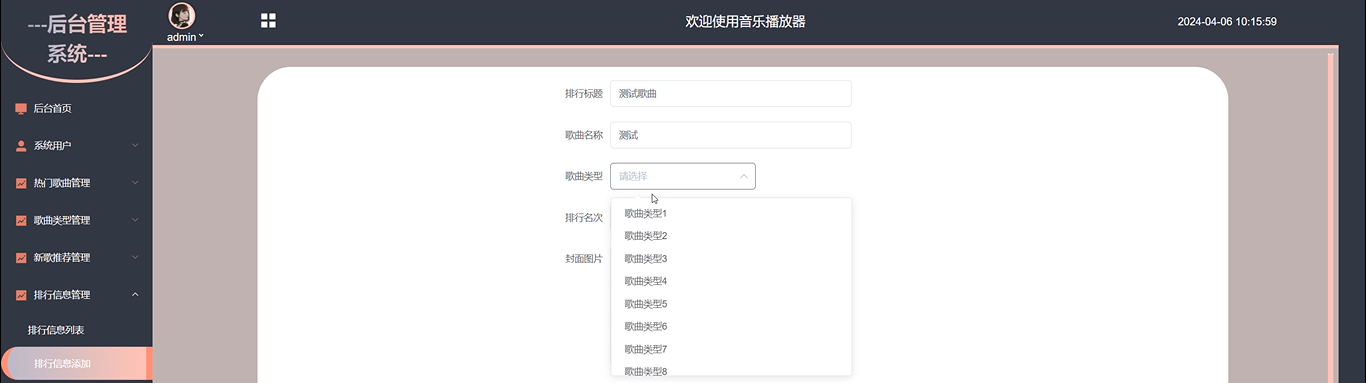Click the 封面图片 field label
This screenshot has height=383, width=1366.
pos(583,258)
